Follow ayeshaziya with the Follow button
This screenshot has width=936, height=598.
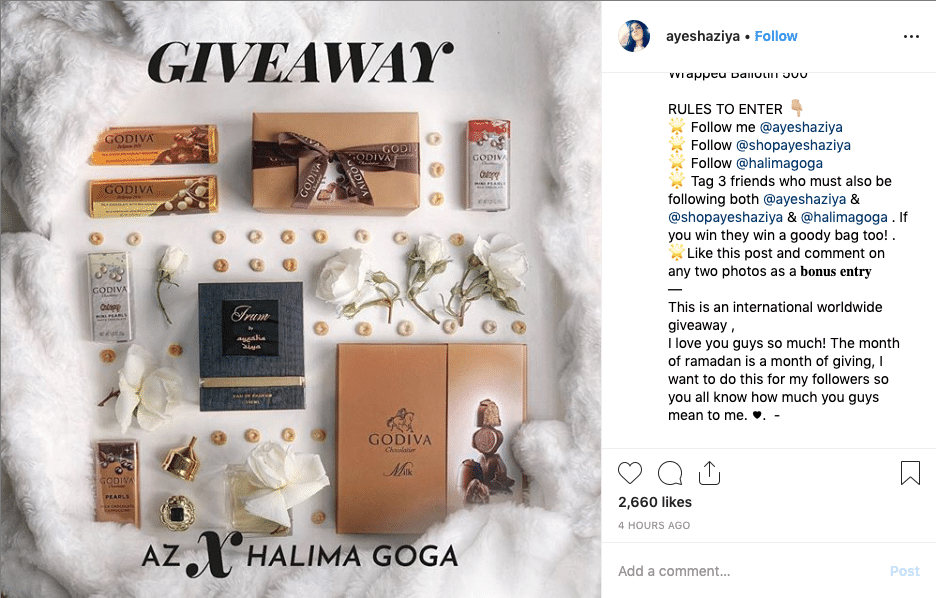[x=775, y=36]
